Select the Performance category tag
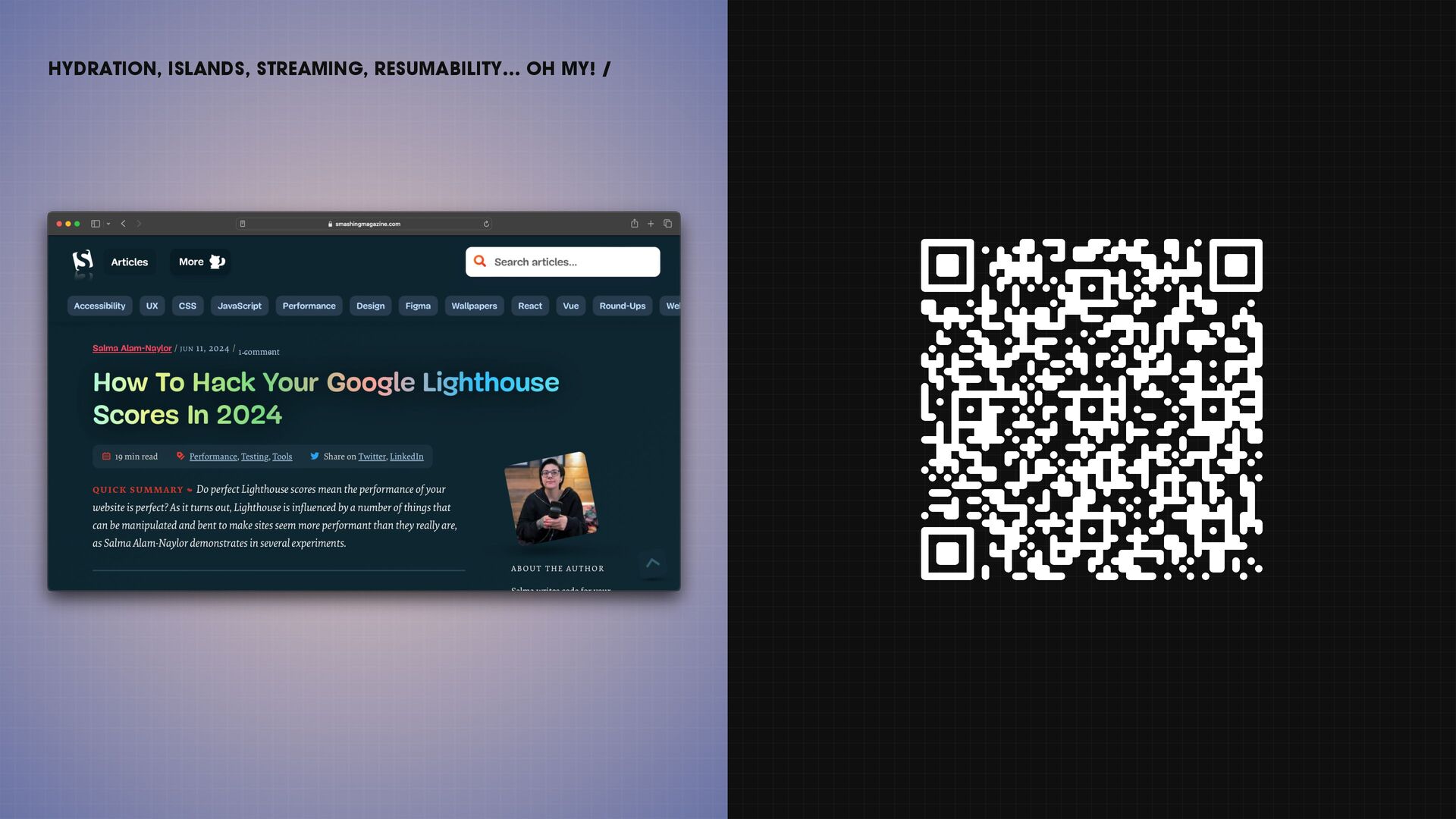 (x=309, y=306)
